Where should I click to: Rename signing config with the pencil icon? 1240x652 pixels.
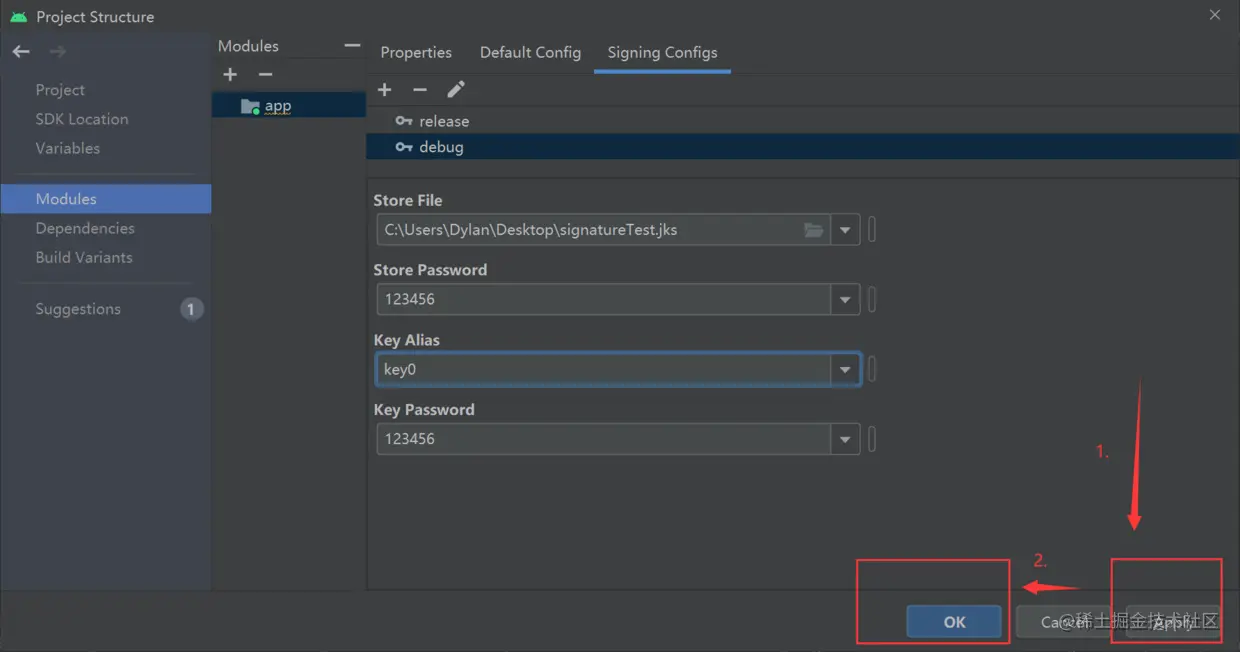456,90
